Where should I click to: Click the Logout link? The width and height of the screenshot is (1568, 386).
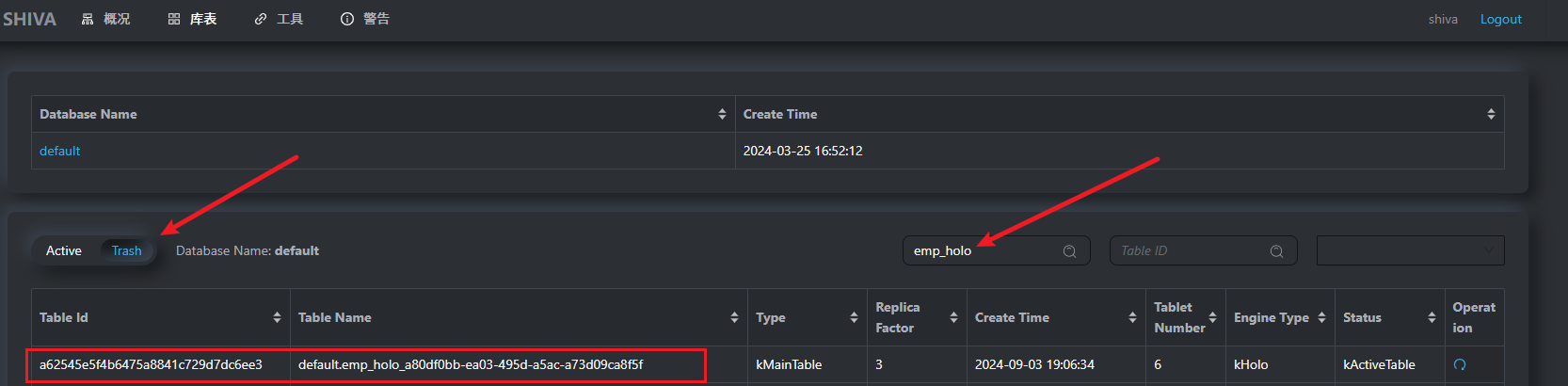[1500, 19]
